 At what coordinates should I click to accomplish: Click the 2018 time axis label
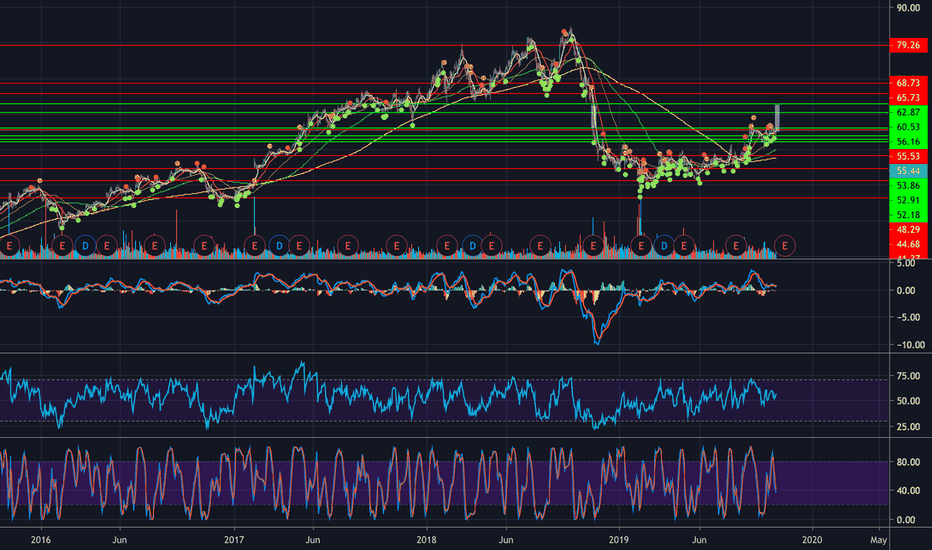point(426,540)
